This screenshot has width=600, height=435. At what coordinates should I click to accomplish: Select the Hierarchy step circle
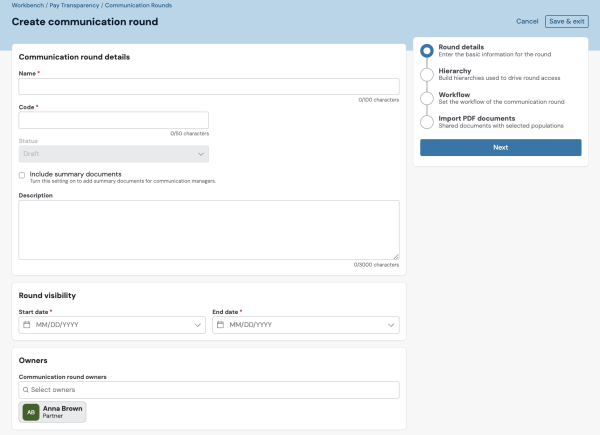click(427, 74)
